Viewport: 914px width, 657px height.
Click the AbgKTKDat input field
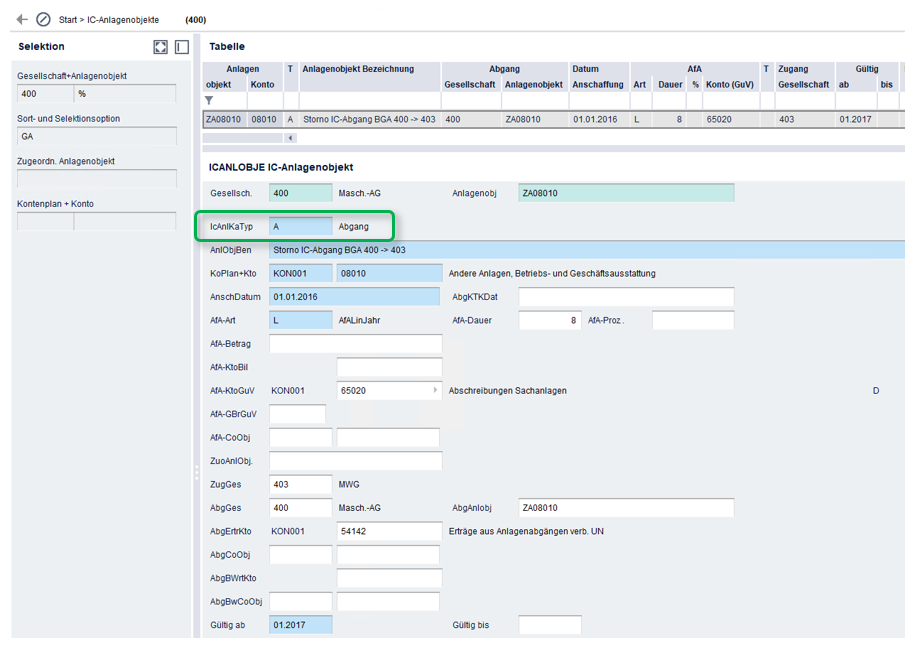tap(626, 297)
